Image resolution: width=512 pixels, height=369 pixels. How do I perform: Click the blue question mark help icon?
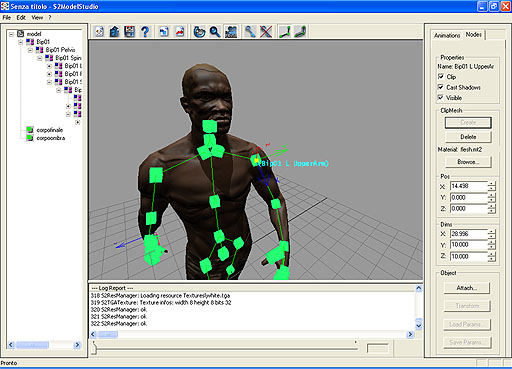tap(145, 32)
